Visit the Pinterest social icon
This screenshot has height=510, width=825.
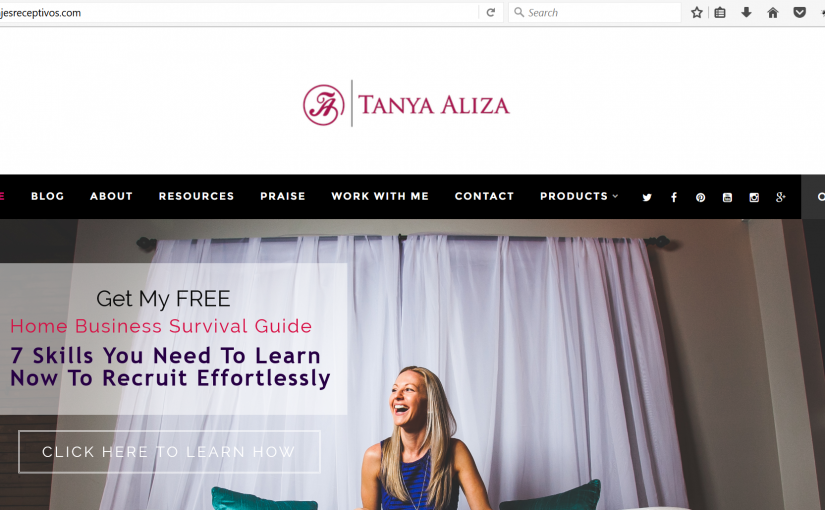tap(700, 197)
